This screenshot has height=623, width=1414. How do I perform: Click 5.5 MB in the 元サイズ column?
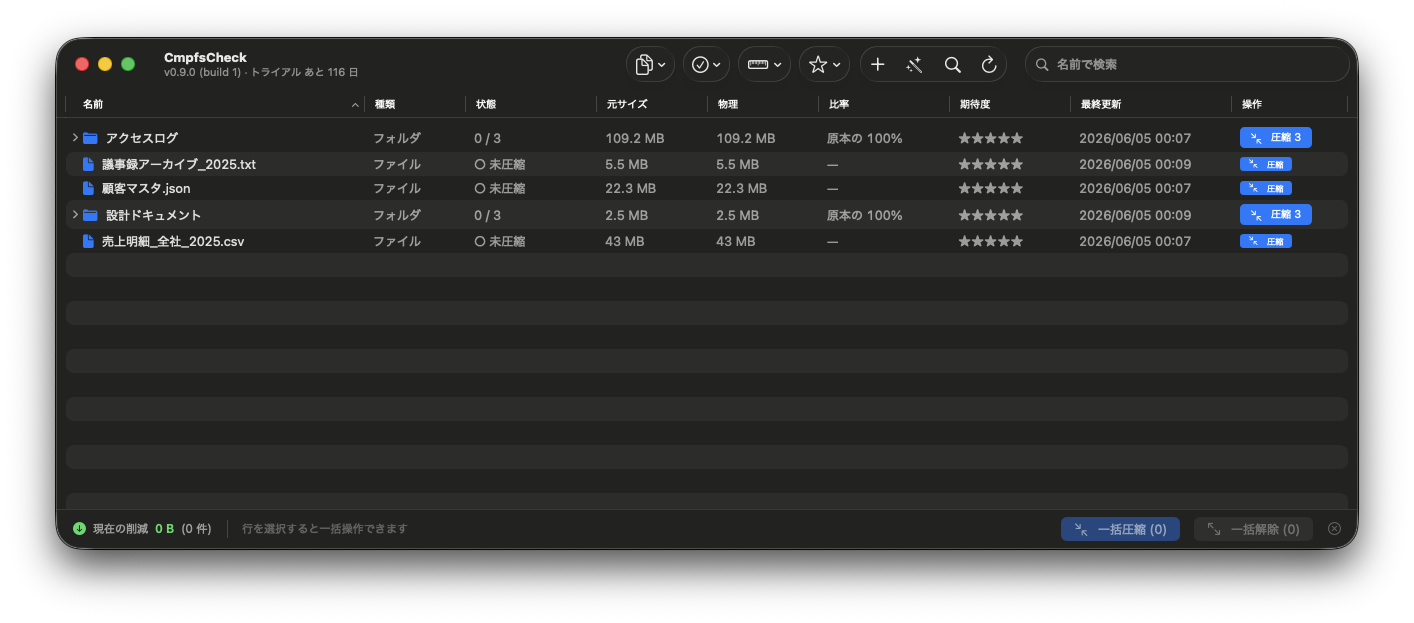(627, 164)
